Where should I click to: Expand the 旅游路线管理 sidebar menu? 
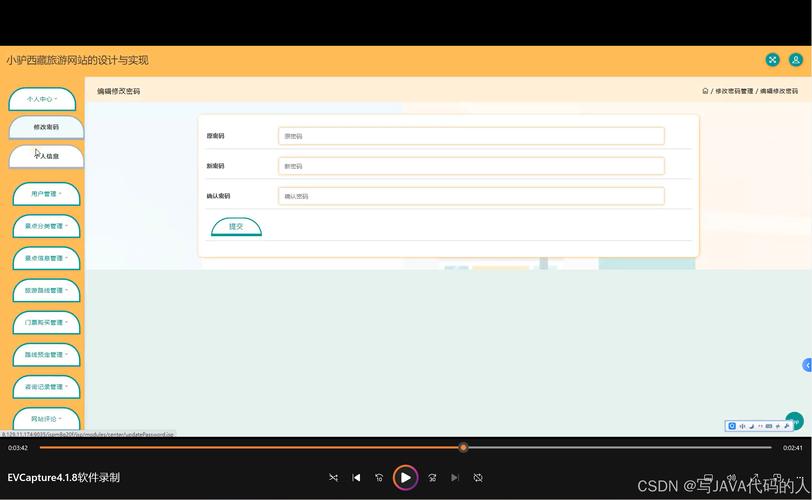[x=46, y=291]
